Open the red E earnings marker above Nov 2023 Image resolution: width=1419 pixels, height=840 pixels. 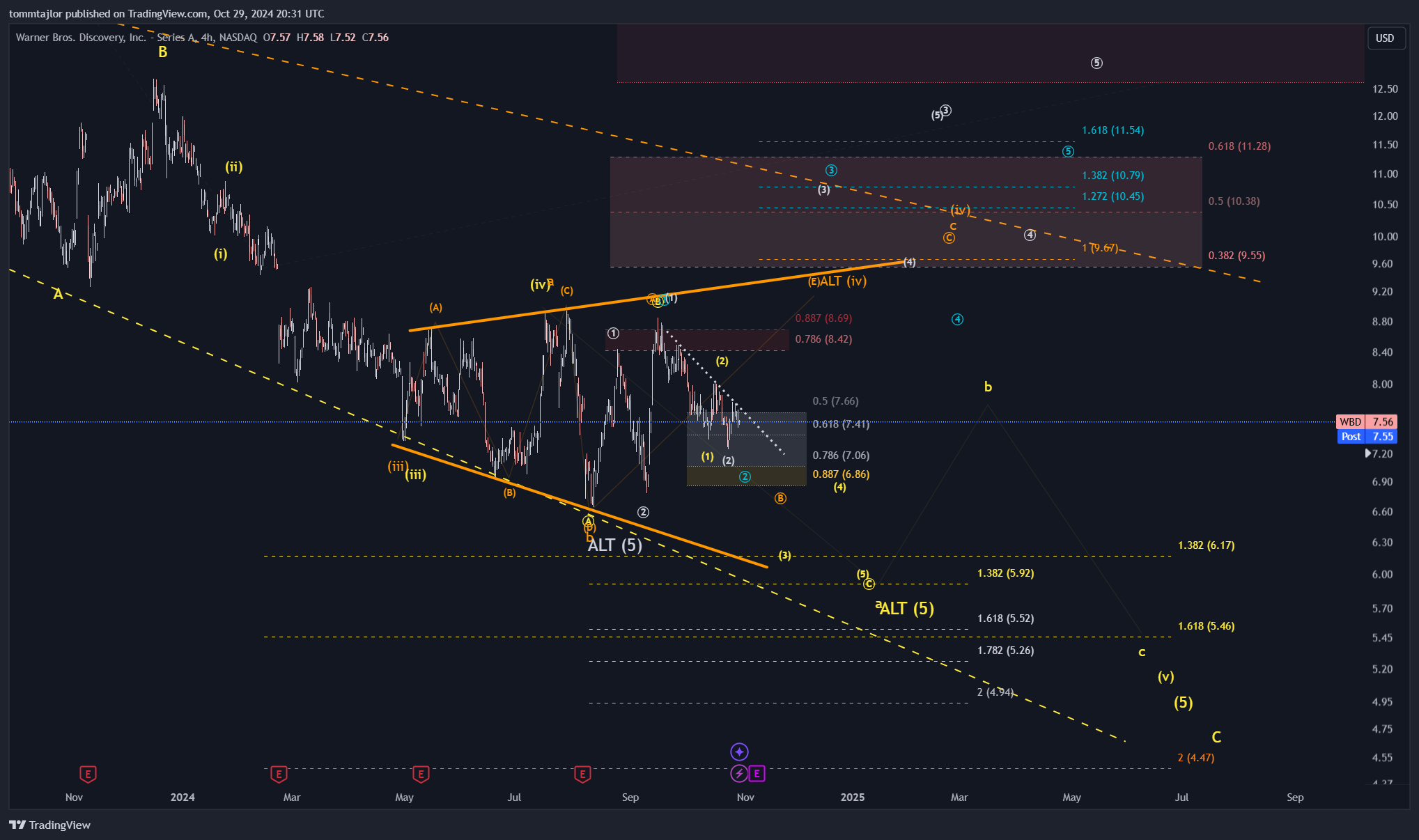coord(88,774)
